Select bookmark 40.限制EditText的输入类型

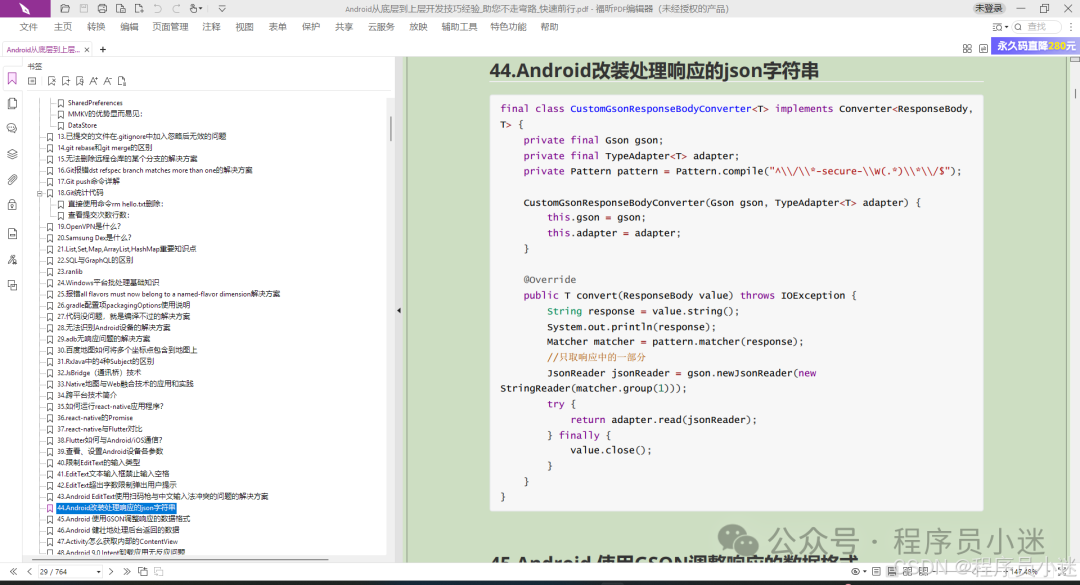point(98,463)
